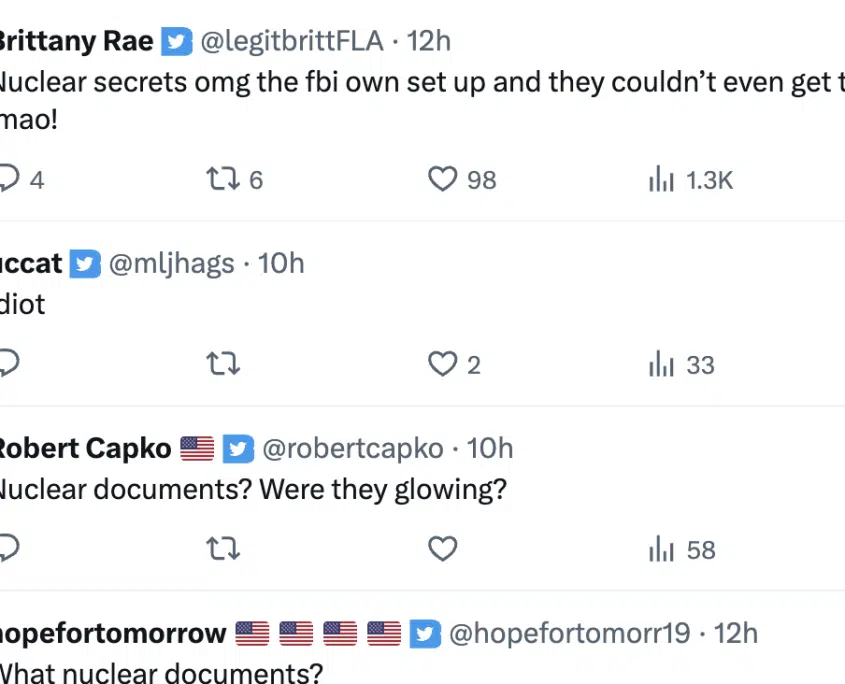The image size is (845, 684).
Task: Retweet Robert Capko's tweet
Action: point(223,549)
